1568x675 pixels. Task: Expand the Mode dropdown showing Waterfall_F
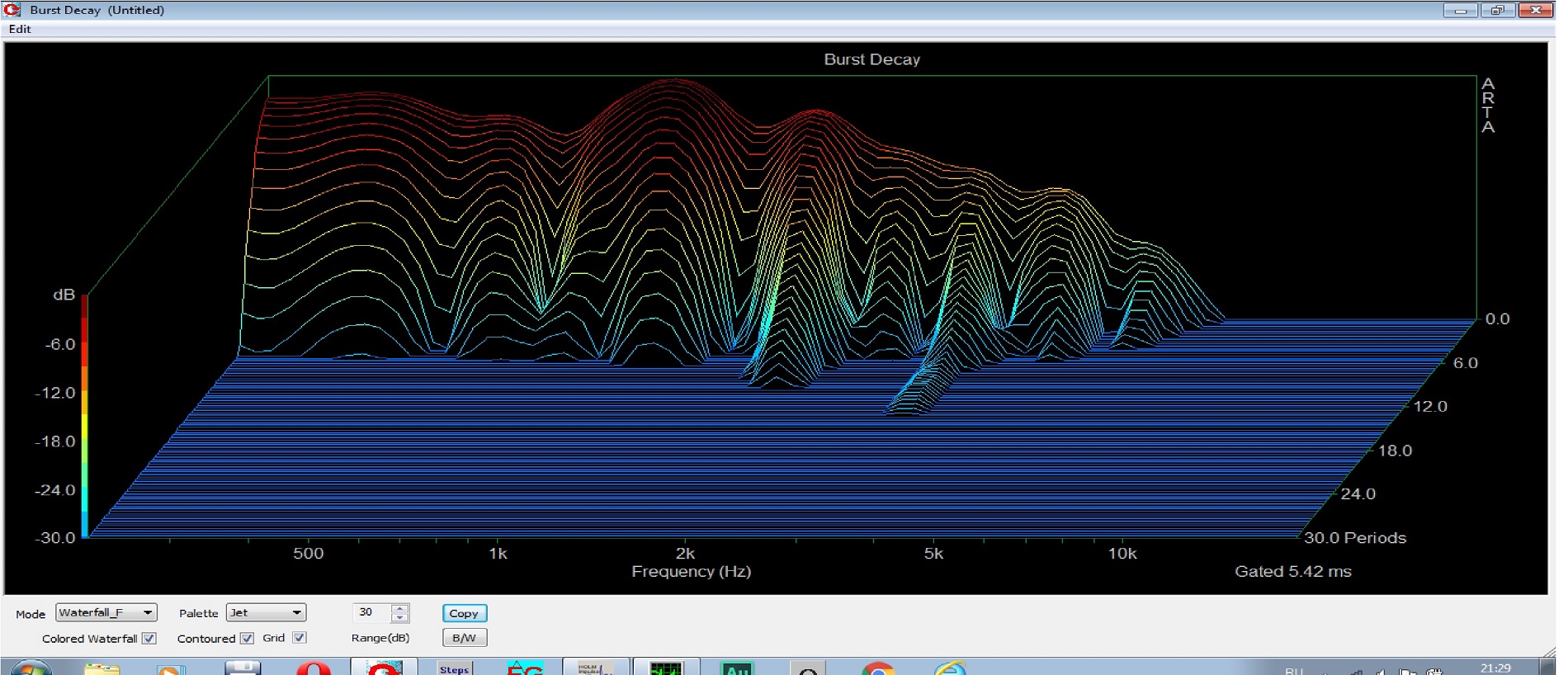[x=106, y=612]
